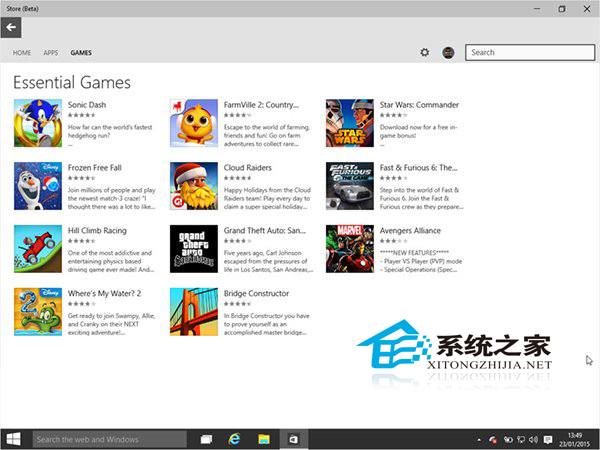
Task: Switch to the APPS tab
Action: click(51, 53)
